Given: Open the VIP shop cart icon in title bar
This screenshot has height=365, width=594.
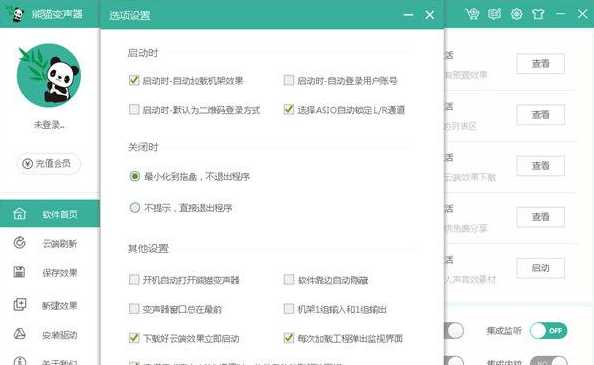Looking at the screenshot, I should [472, 14].
